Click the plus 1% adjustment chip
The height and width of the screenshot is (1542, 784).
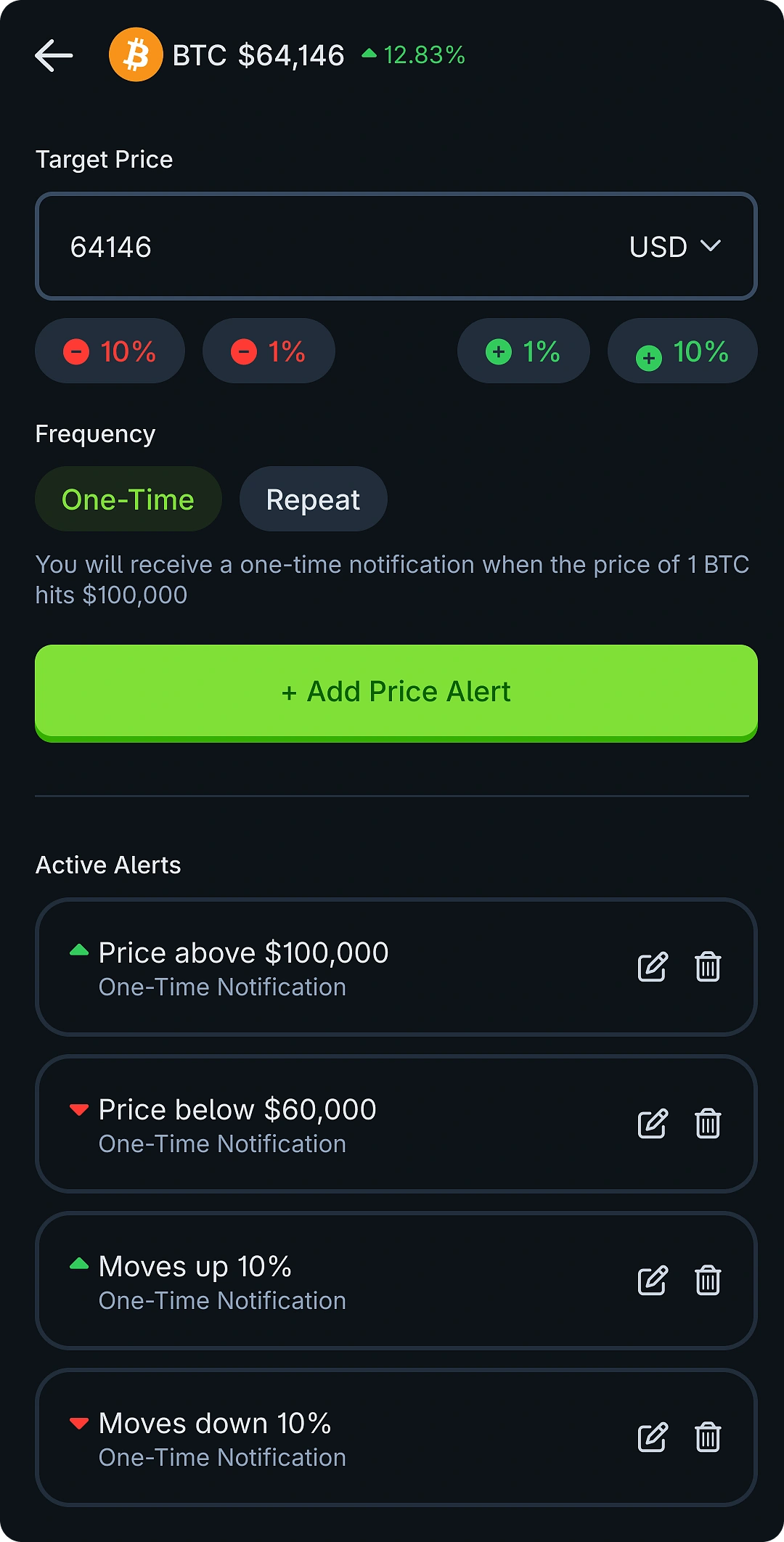click(523, 351)
